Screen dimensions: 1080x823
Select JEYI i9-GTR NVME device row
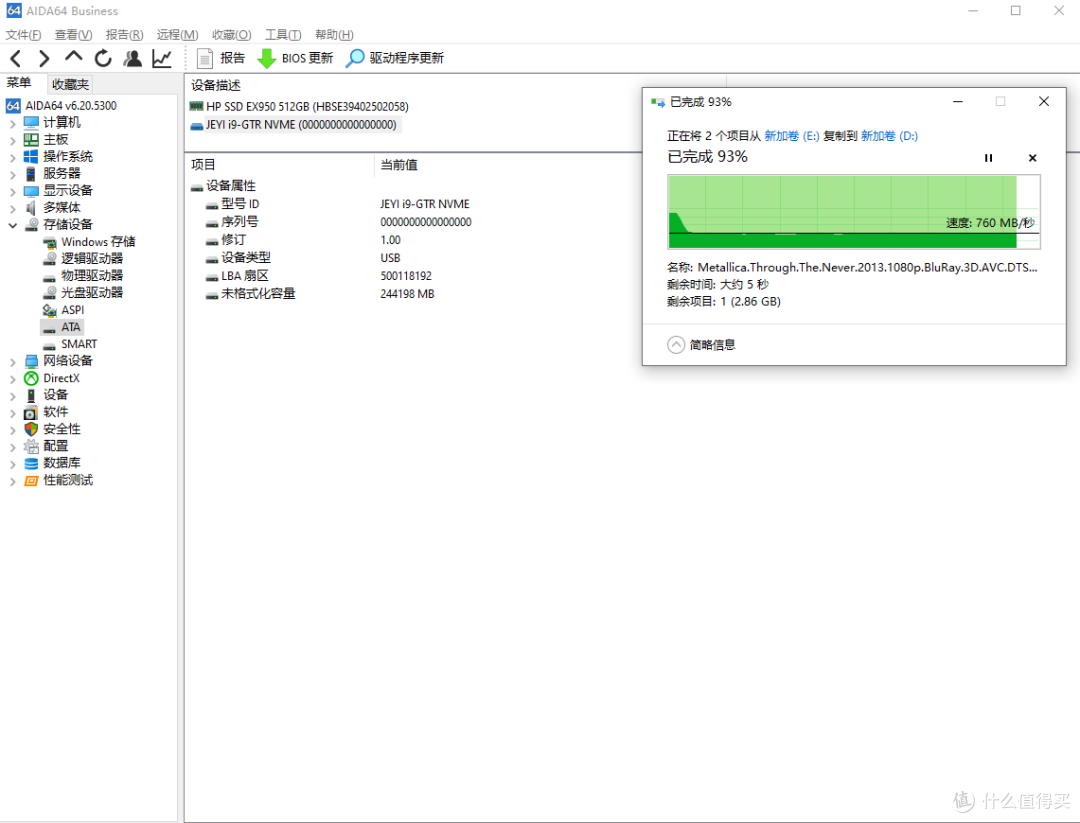click(293, 125)
